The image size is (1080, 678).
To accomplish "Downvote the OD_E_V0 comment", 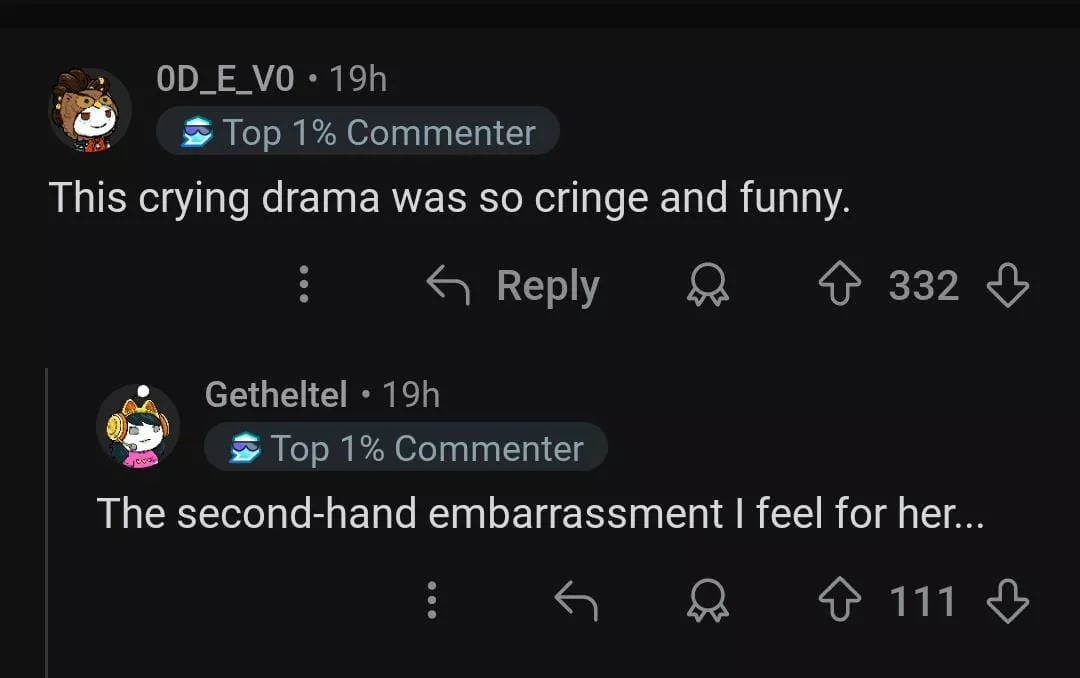I will pos(1007,287).
